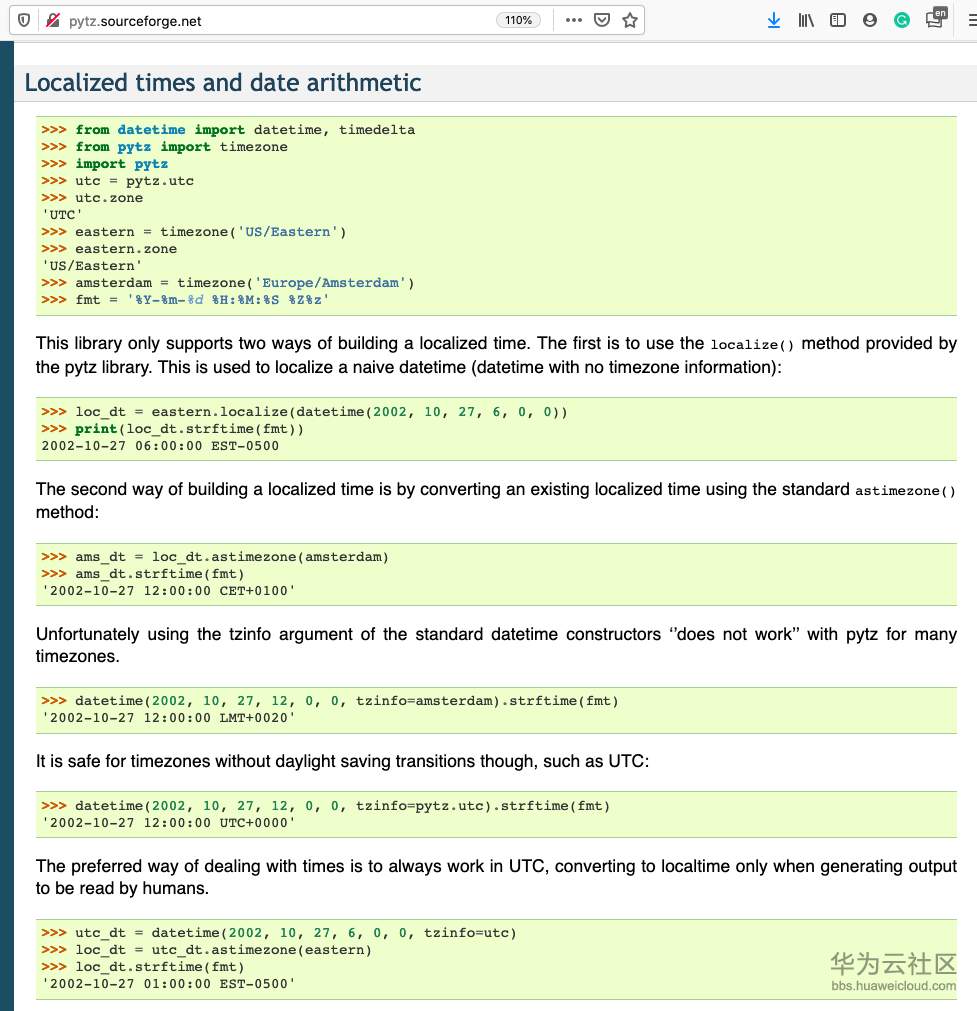Click the output '2002-10-27 12:00:00 LMT+0020'
The width and height of the screenshot is (977, 1011).
tap(168, 718)
